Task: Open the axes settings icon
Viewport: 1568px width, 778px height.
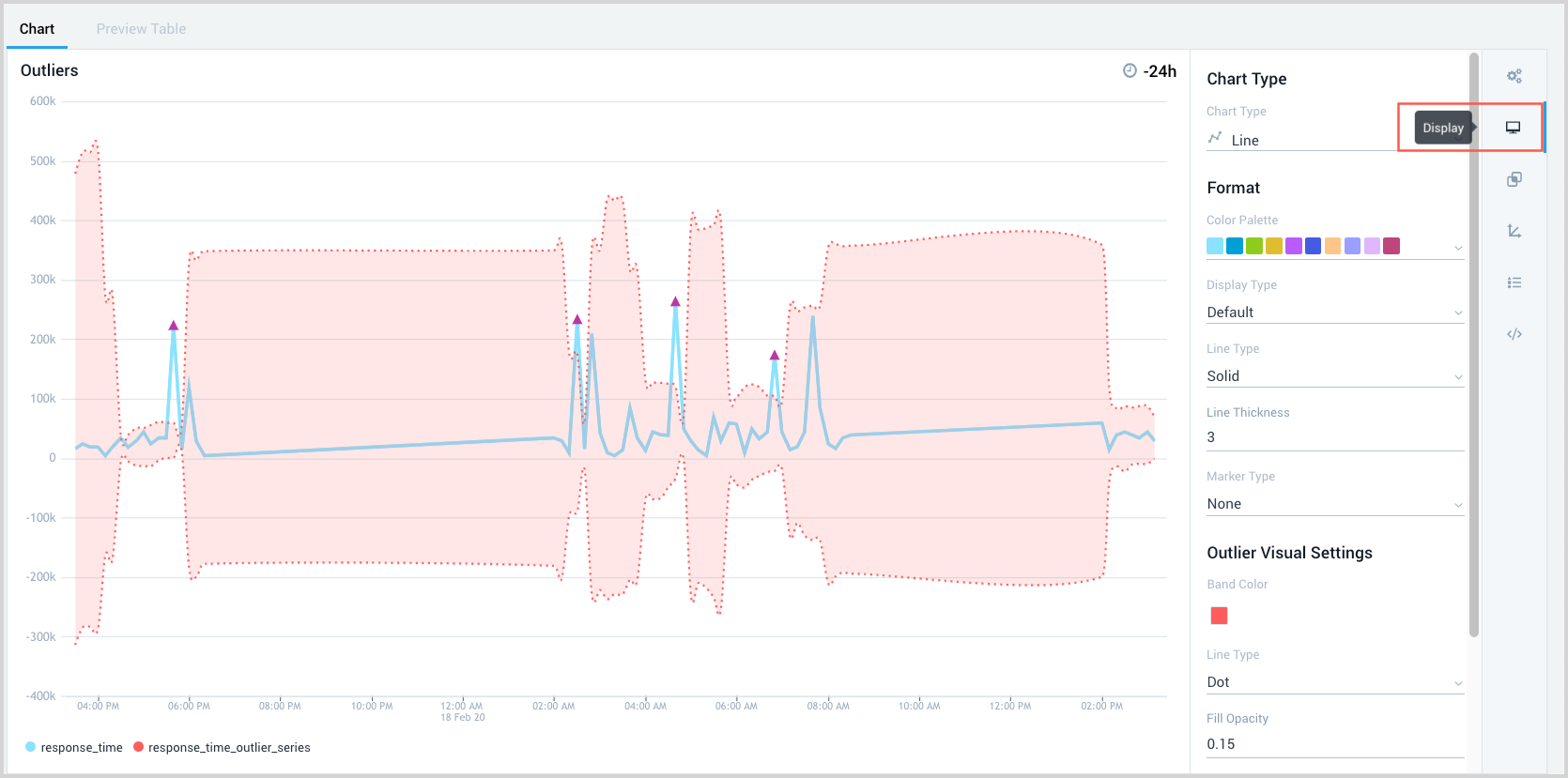Action: tap(1514, 231)
